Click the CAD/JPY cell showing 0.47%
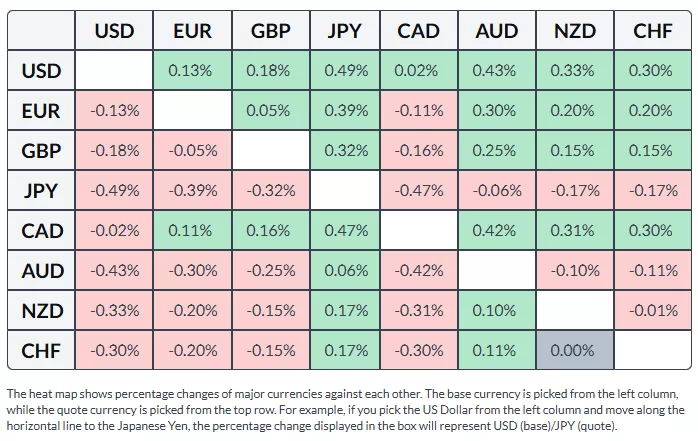Image resolution: width=698 pixels, height=441 pixels. (345, 231)
